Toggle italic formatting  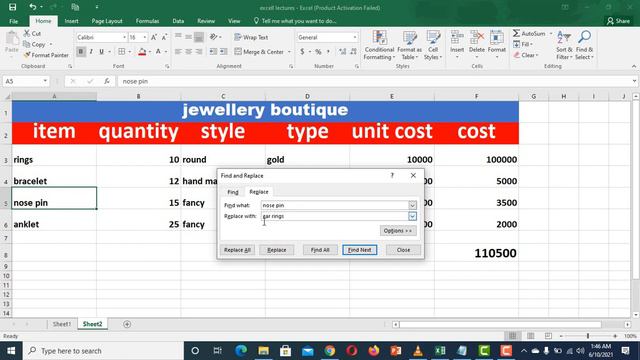pos(91,52)
